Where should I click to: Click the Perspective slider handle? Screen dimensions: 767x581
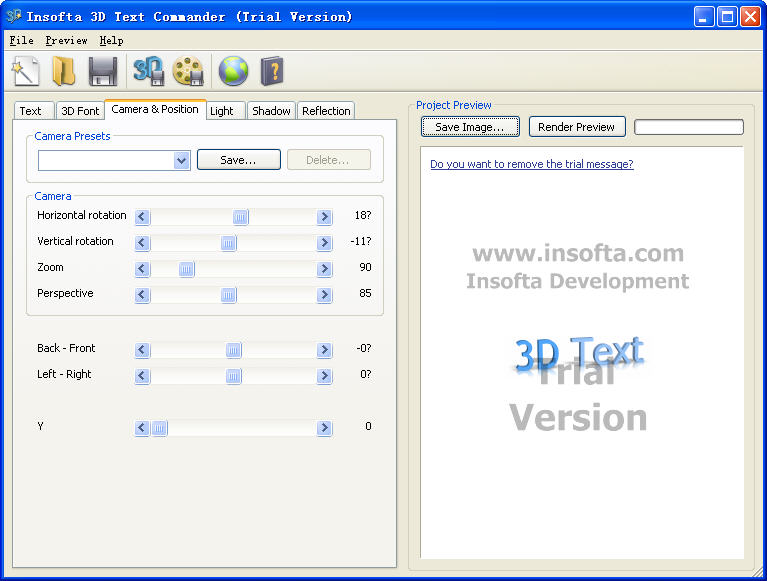(x=229, y=295)
